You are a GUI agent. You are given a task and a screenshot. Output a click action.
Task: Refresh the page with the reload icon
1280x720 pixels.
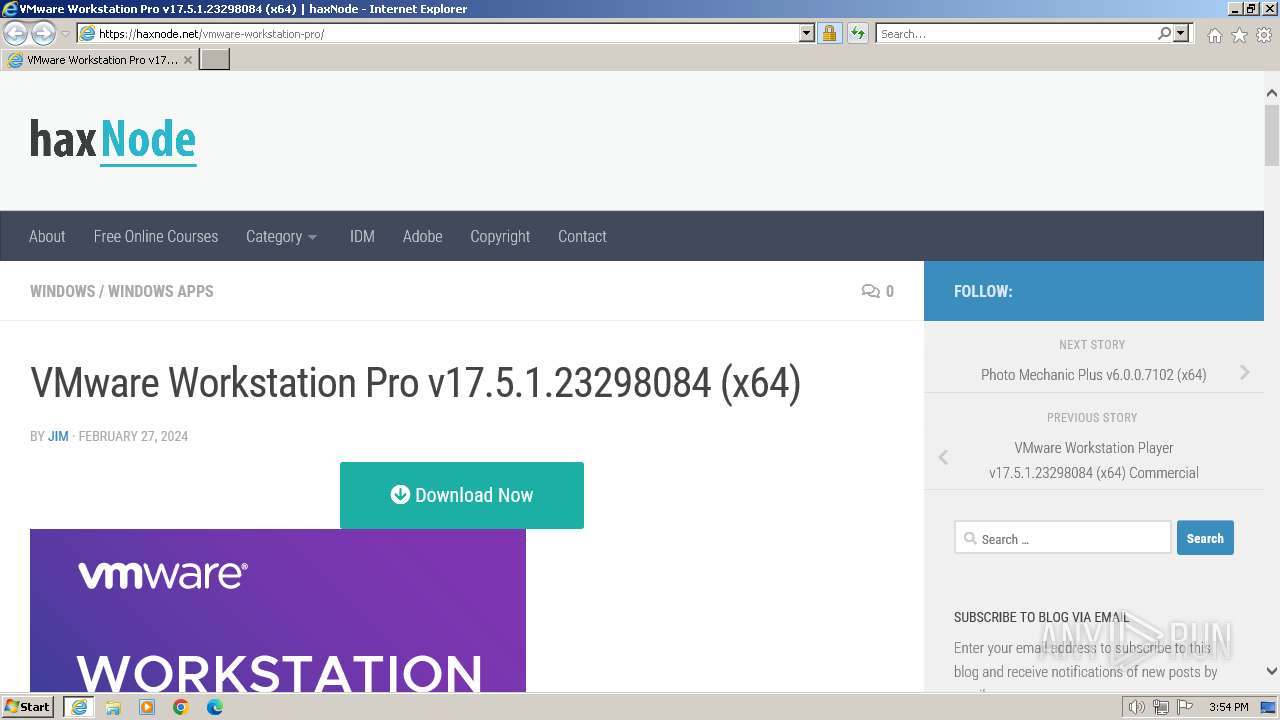[x=858, y=34]
